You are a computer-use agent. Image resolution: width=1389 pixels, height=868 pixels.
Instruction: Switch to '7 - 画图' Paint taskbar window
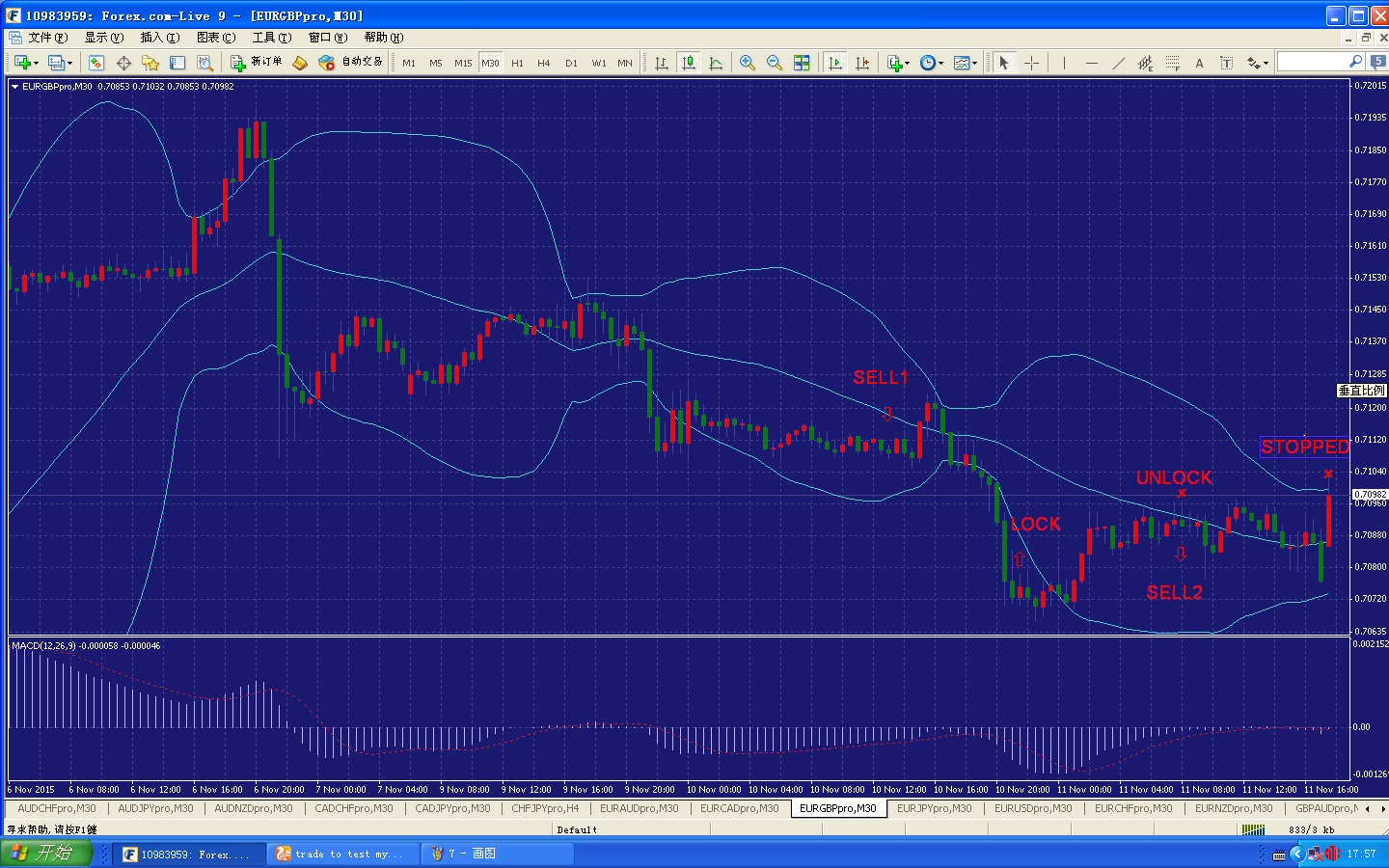click(x=499, y=854)
